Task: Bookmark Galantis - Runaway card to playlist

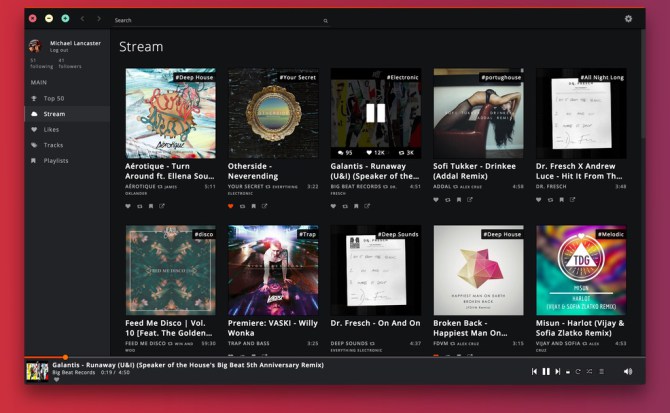Action: 356,206
